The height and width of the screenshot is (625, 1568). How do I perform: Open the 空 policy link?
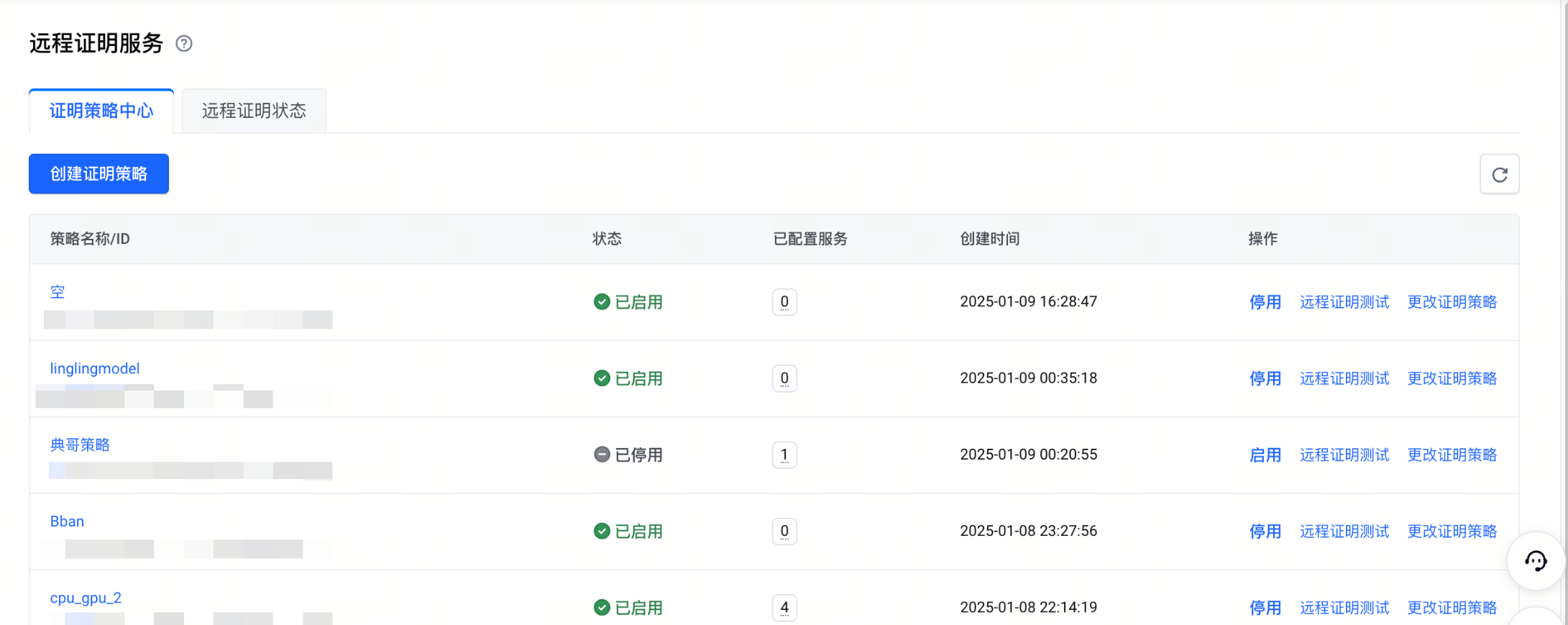point(58,292)
